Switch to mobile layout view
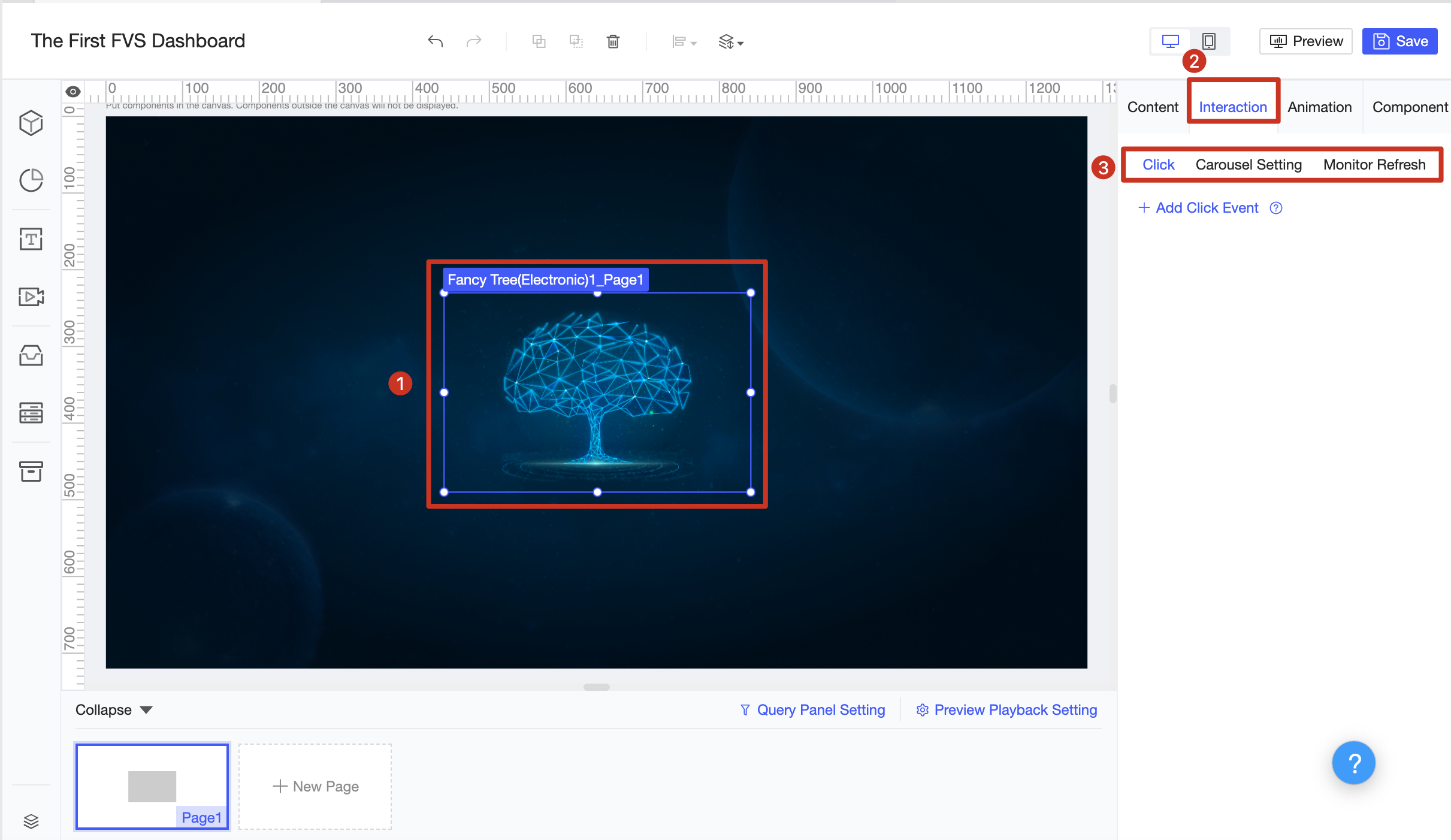This screenshot has height=840, width=1451. click(1209, 41)
